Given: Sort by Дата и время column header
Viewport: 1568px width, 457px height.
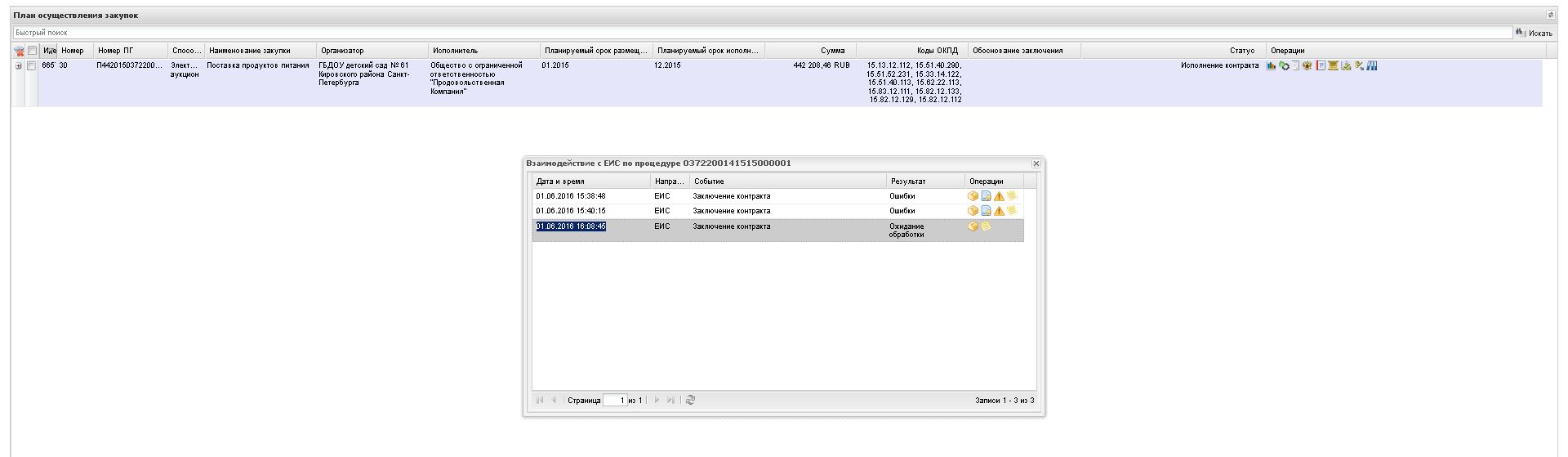Looking at the screenshot, I should pyautogui.click(x=591, y=181).
